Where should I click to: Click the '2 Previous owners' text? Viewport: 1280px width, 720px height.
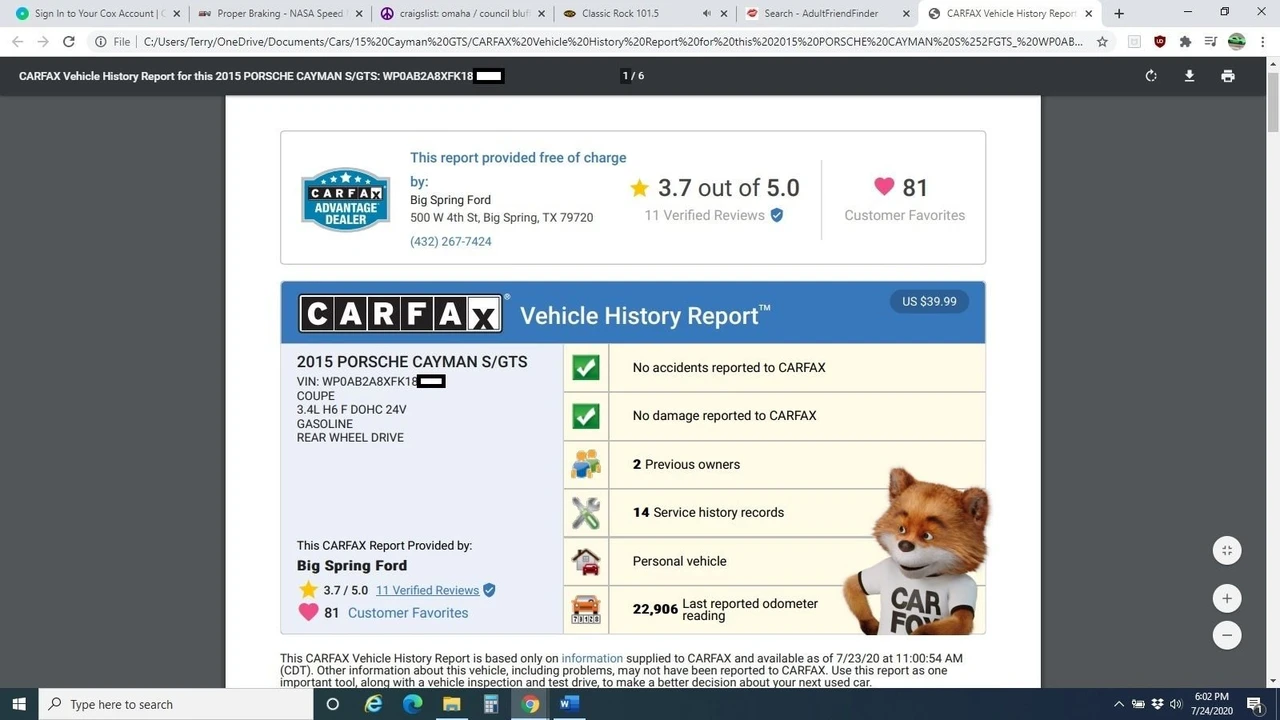[x=686, y=464]
